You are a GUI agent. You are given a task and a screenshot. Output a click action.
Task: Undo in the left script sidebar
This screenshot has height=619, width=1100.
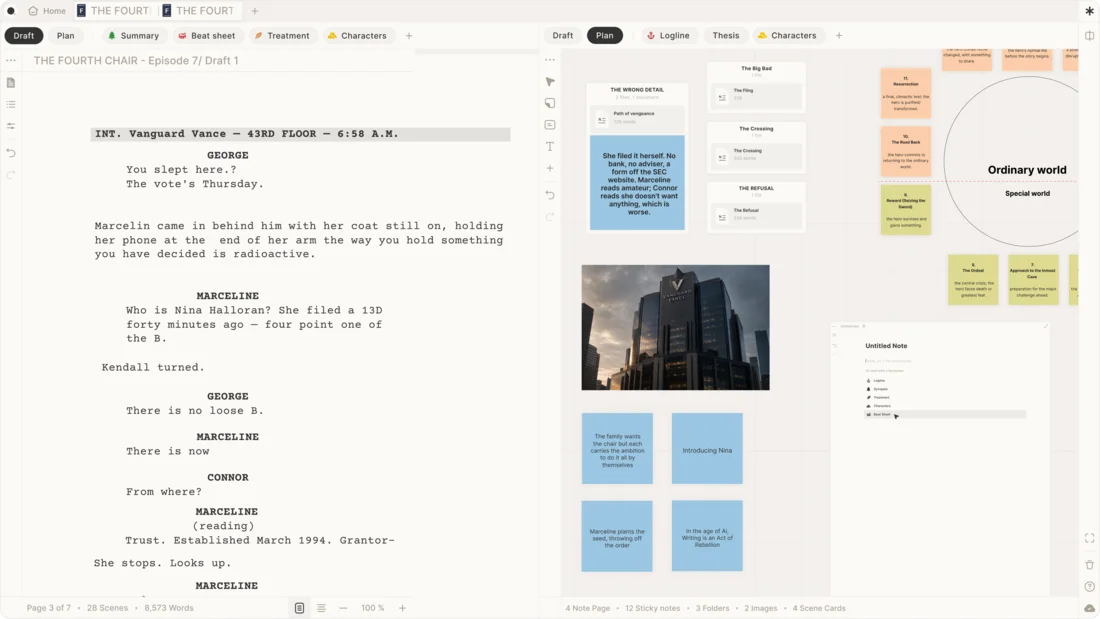point(11,153)
